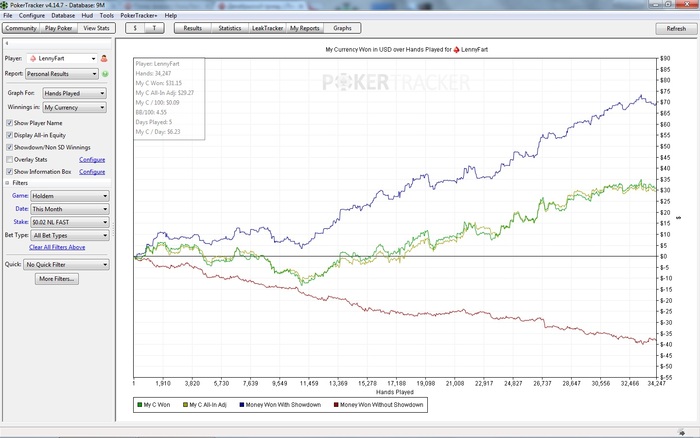Click the green My C Won legend swatch
The height and width of the screenshot is (438, 700).
pos(140,405)
